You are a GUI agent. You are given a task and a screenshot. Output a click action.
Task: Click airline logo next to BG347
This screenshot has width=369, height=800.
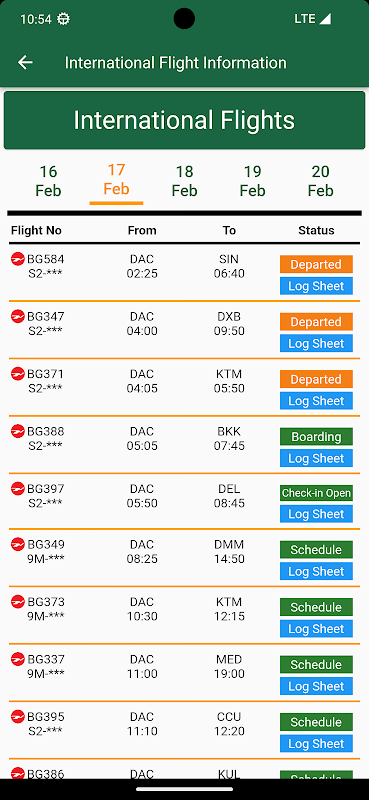click(x=18, y=316)
